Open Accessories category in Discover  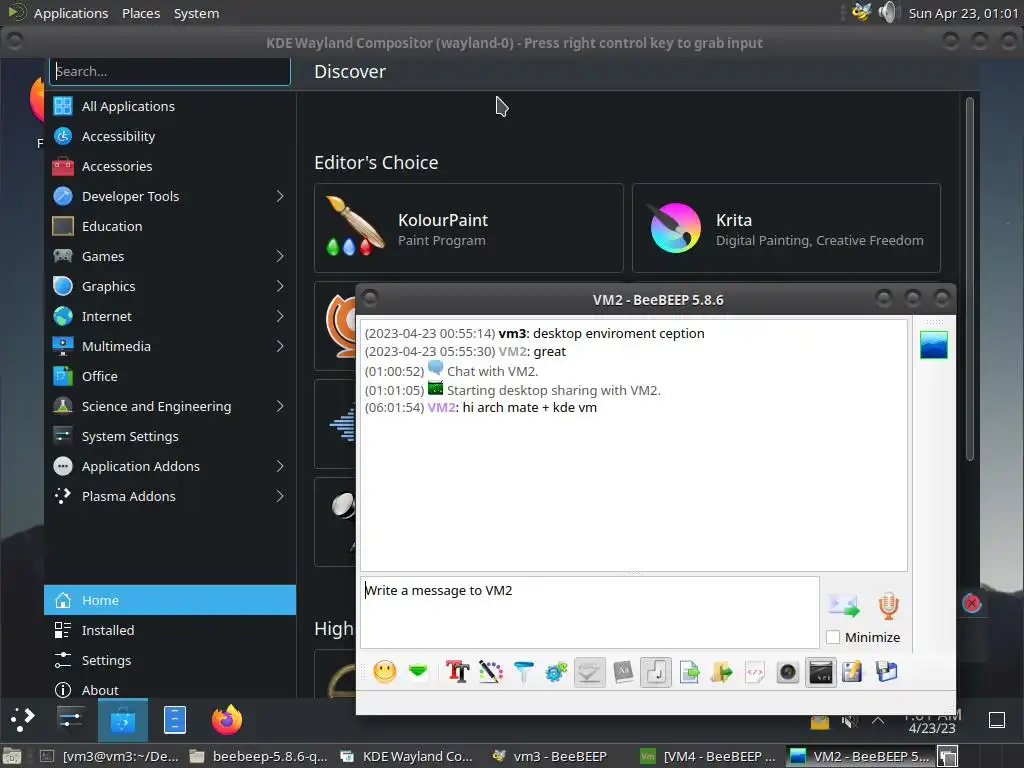click(x=170, y=166)
